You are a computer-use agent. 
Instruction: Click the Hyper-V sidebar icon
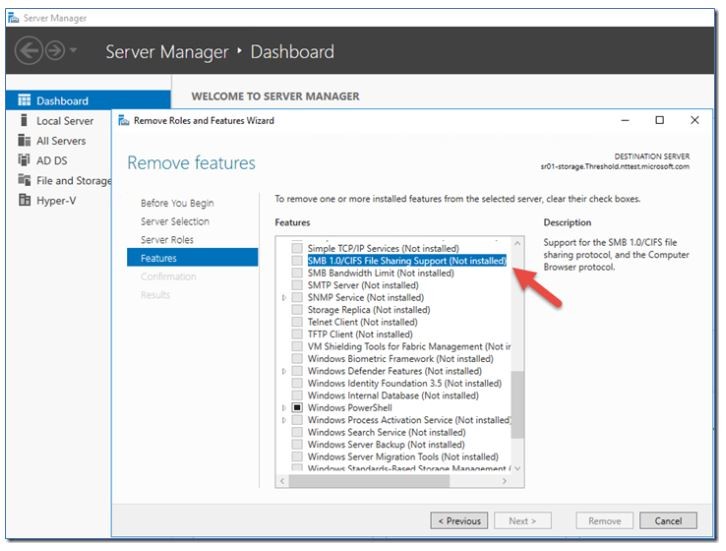coord(23,200)
